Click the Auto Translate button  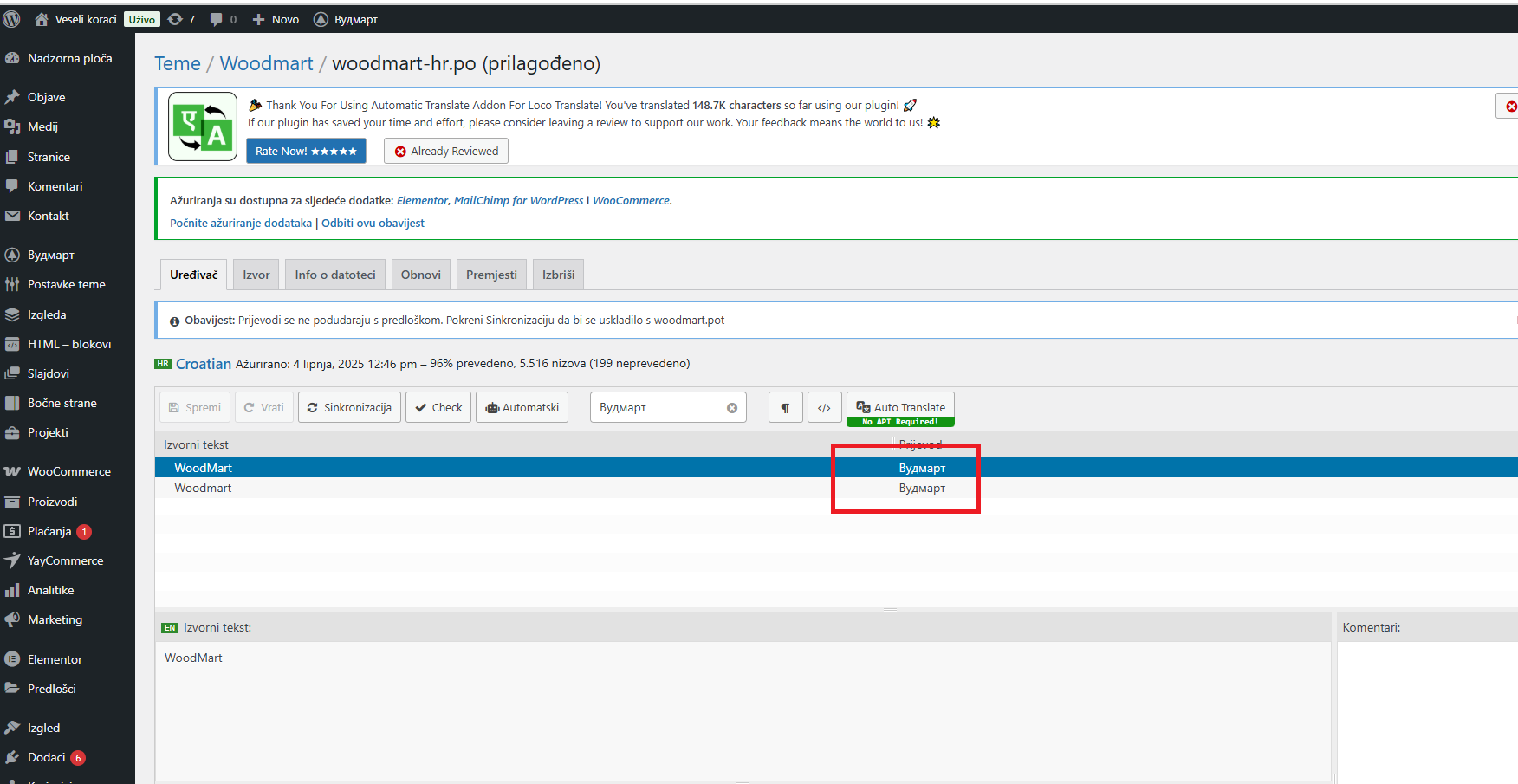point(900,409)
